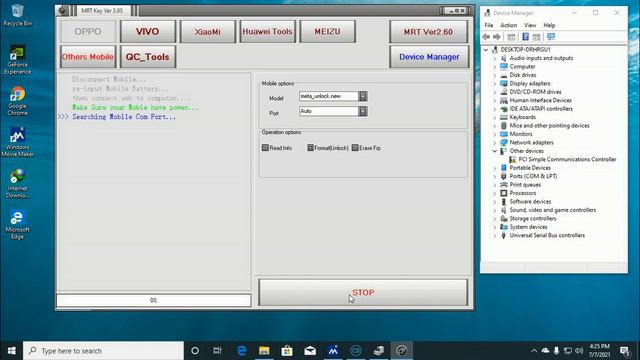Open Internet Download Manager desktop icon
Image resolution: width=640 pixels, height=360 pixels.
[x=17, y=184]
